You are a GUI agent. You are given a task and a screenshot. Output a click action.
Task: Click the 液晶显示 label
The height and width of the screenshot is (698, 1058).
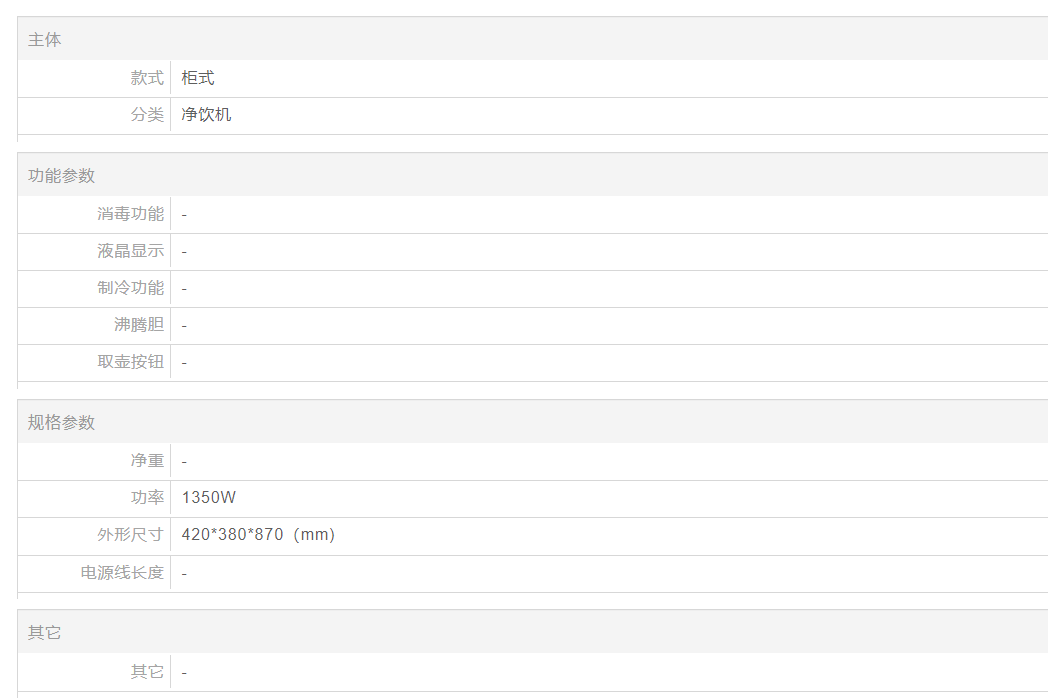click(131, 251)
